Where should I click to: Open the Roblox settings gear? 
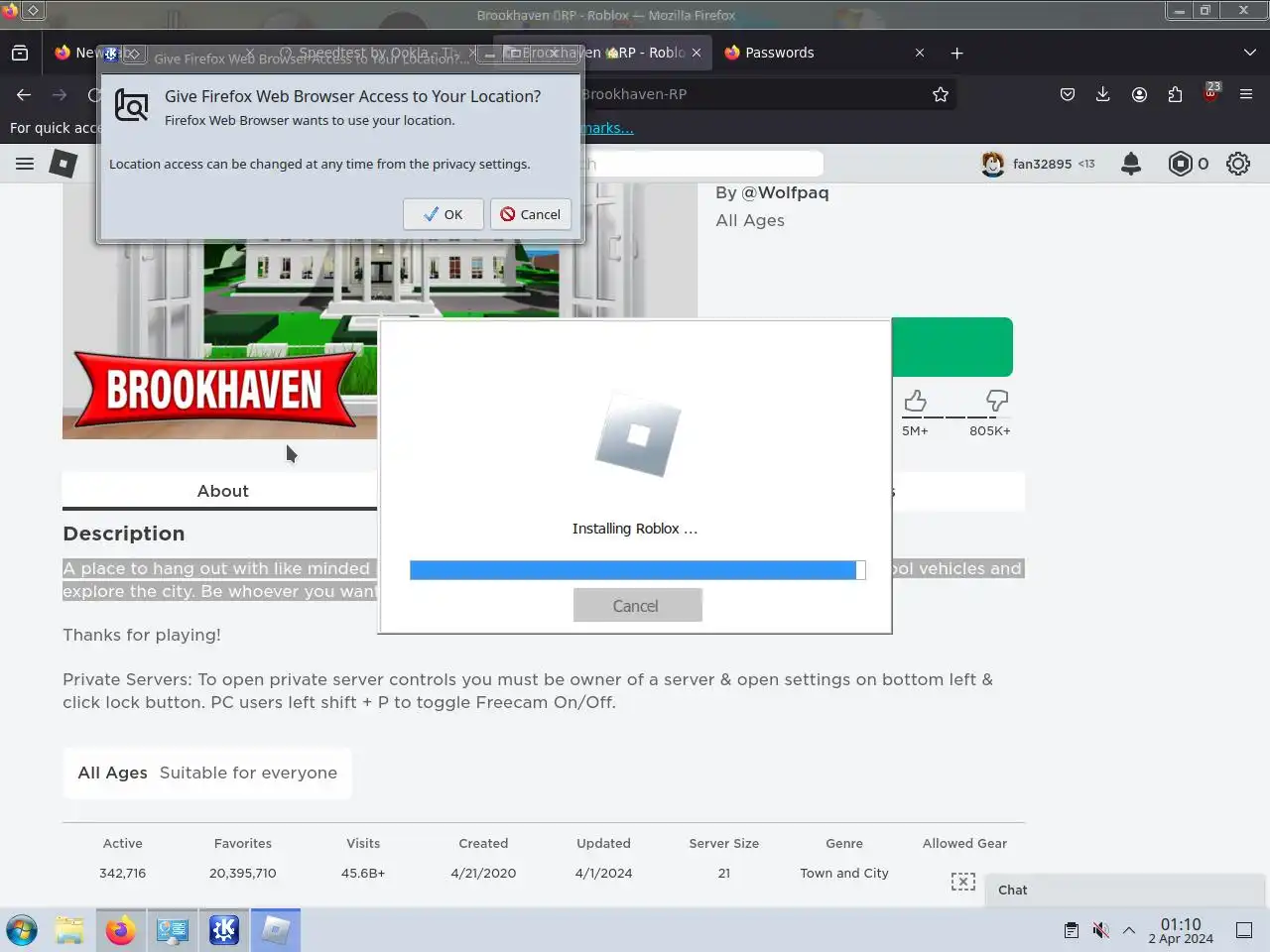[x=1238, y=164]
